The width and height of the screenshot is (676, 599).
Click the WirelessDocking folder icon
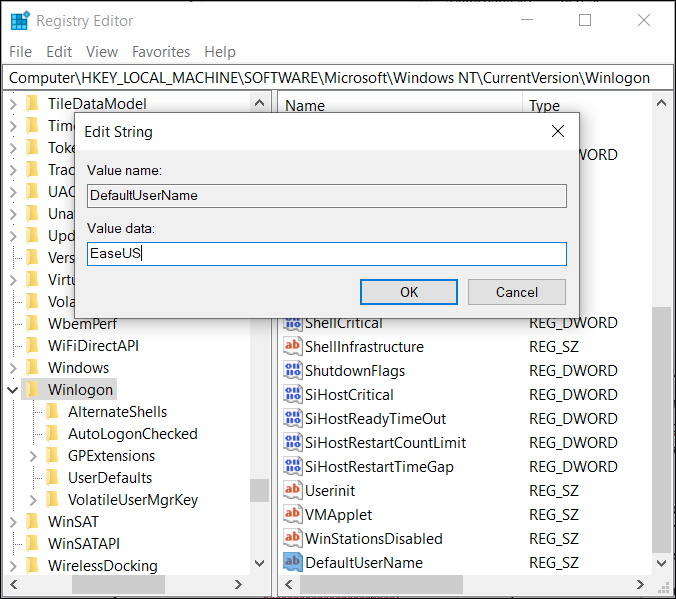coord(32,565)
